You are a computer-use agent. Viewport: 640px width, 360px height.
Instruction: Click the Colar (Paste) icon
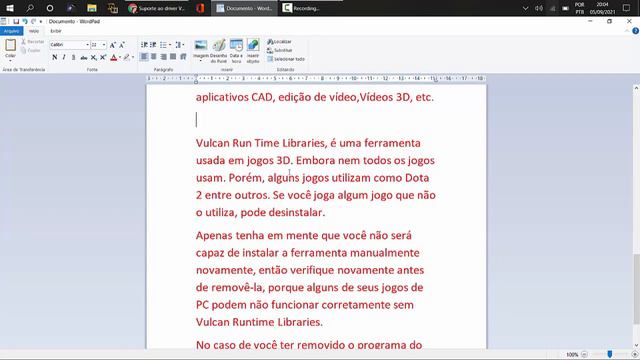tap(10, 45)
